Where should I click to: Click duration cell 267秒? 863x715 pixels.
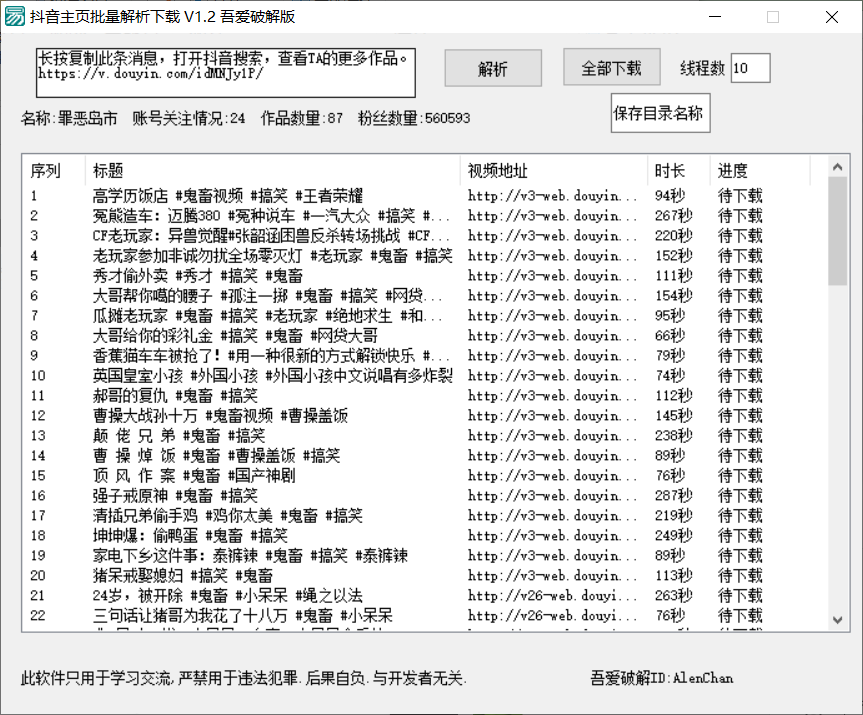click(x=673, y=216)
